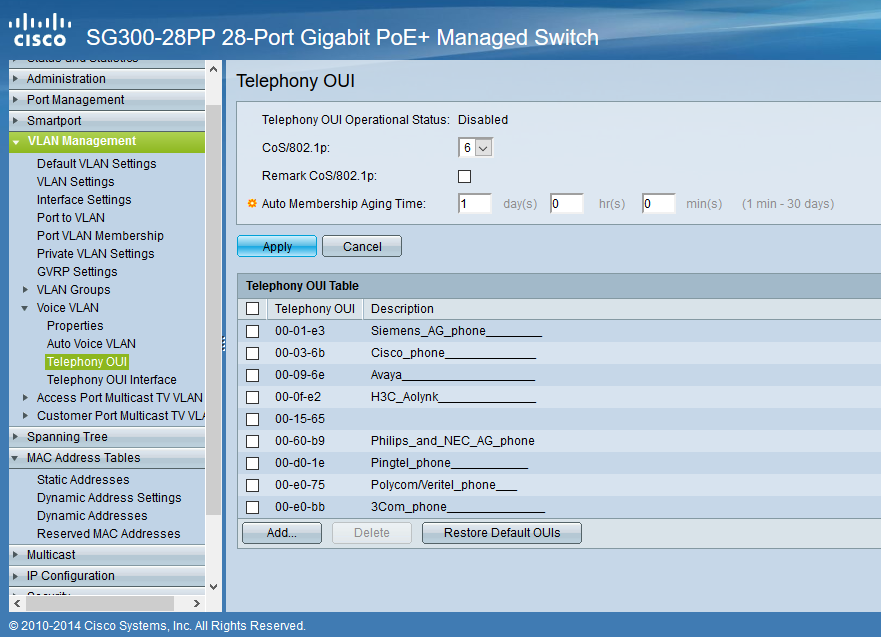881x637 pixels.
Task: Check the 00-03-6b Cisco_phone row checkbox
Action: (x=253, y=353)
